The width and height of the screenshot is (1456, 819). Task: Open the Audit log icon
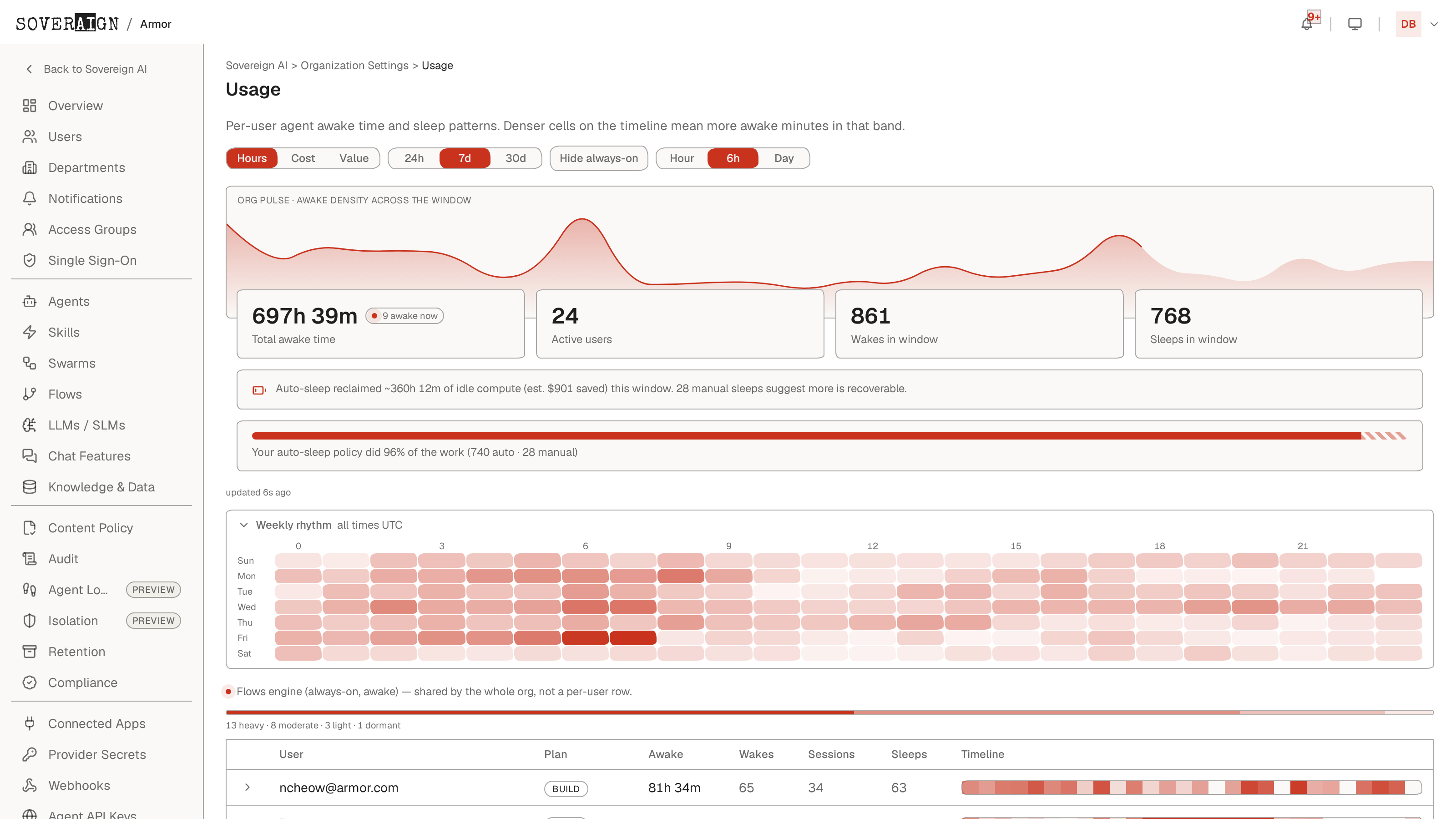pos(30,559)
